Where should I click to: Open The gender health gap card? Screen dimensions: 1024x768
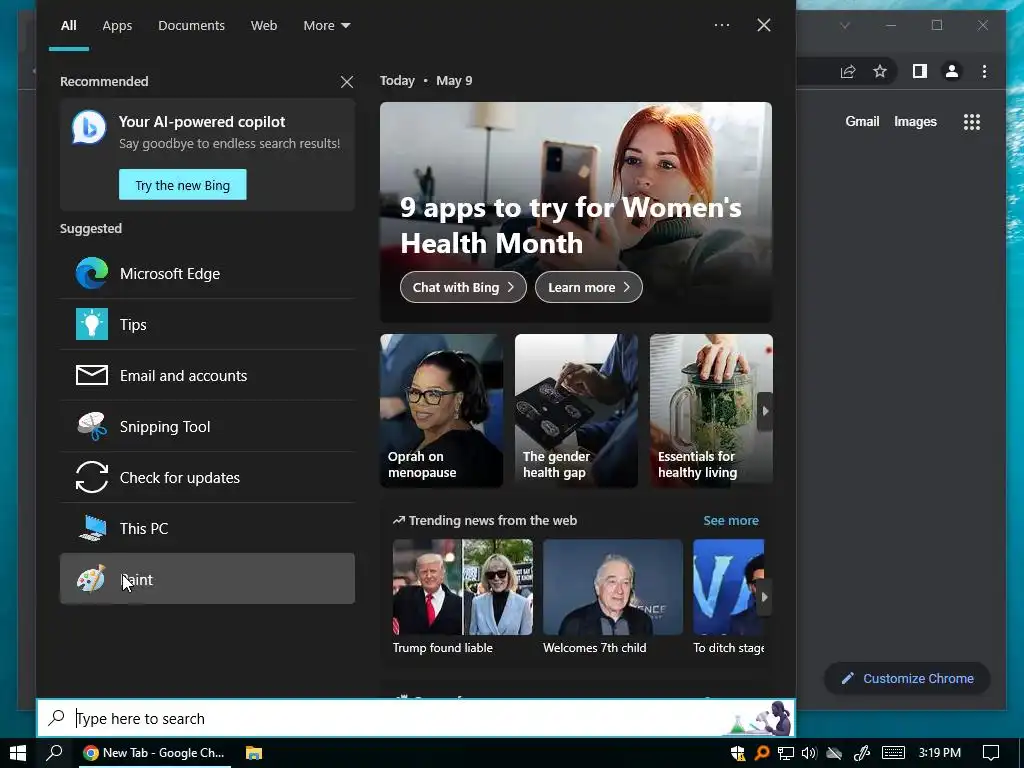[x=576, y=411]
